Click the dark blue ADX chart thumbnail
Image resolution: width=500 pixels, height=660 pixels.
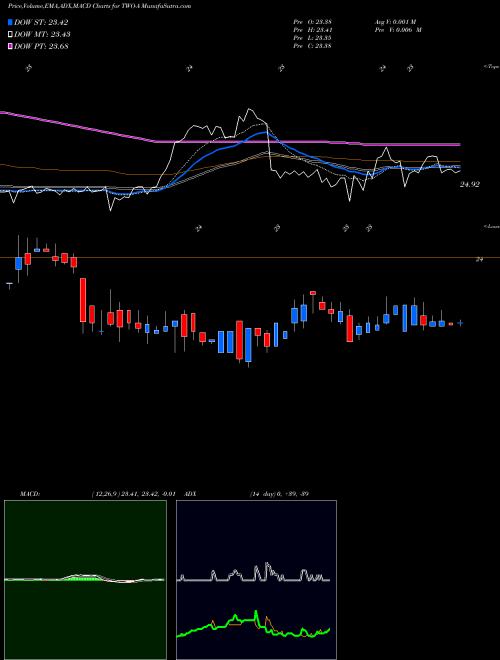[x=256, y=580]
